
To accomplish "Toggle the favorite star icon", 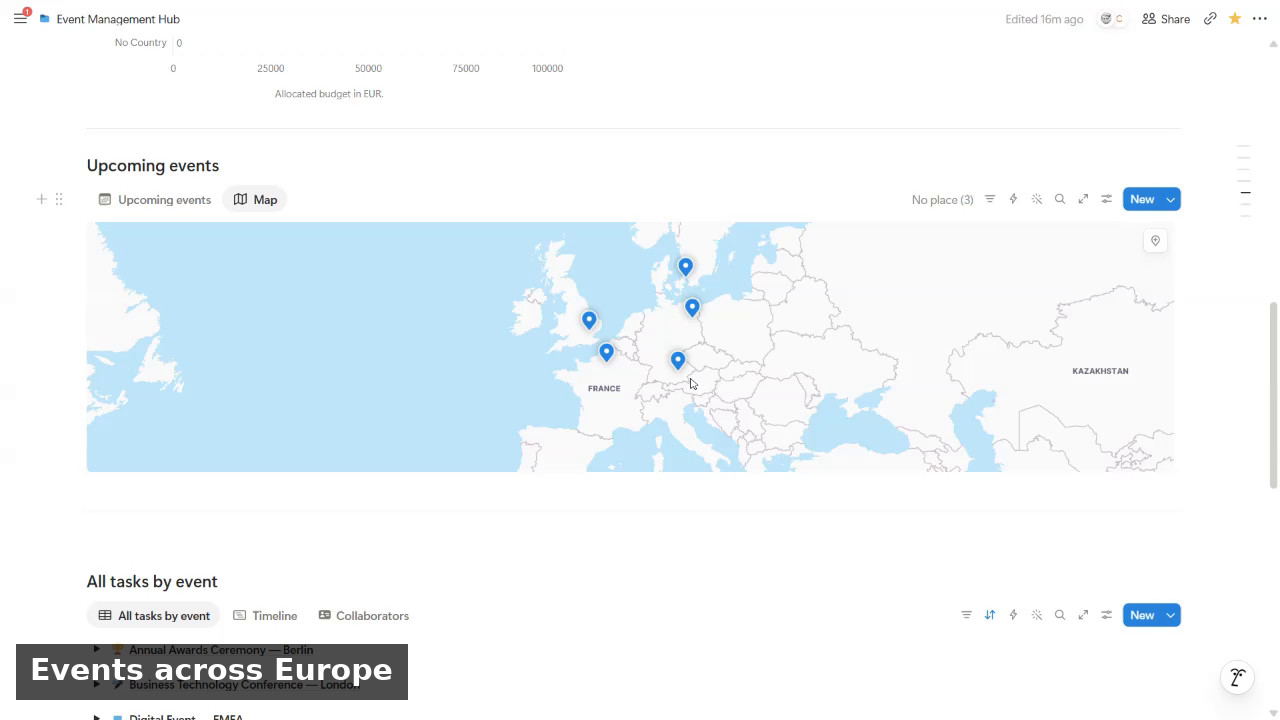I will (x=1235, y=19).
